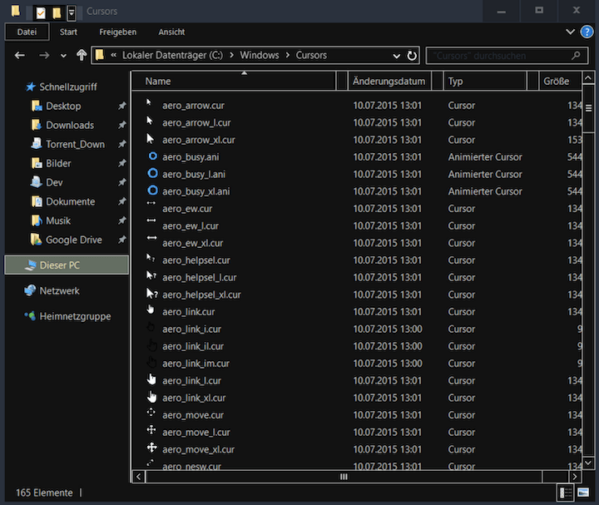Select the file aero_link_i.cur
599x505 pixels.
click(191, 329)
